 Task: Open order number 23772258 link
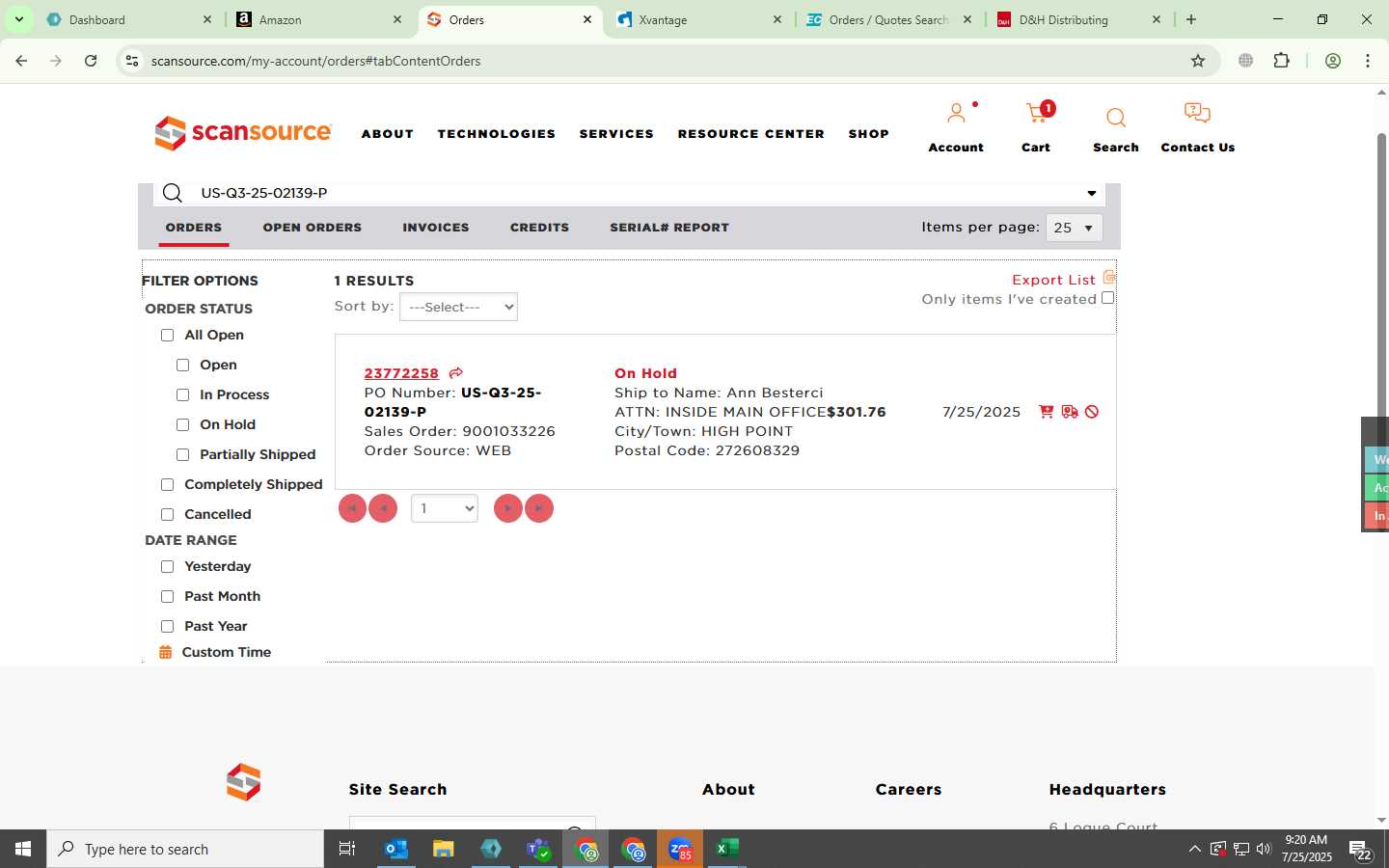click(x=401, y=373)
